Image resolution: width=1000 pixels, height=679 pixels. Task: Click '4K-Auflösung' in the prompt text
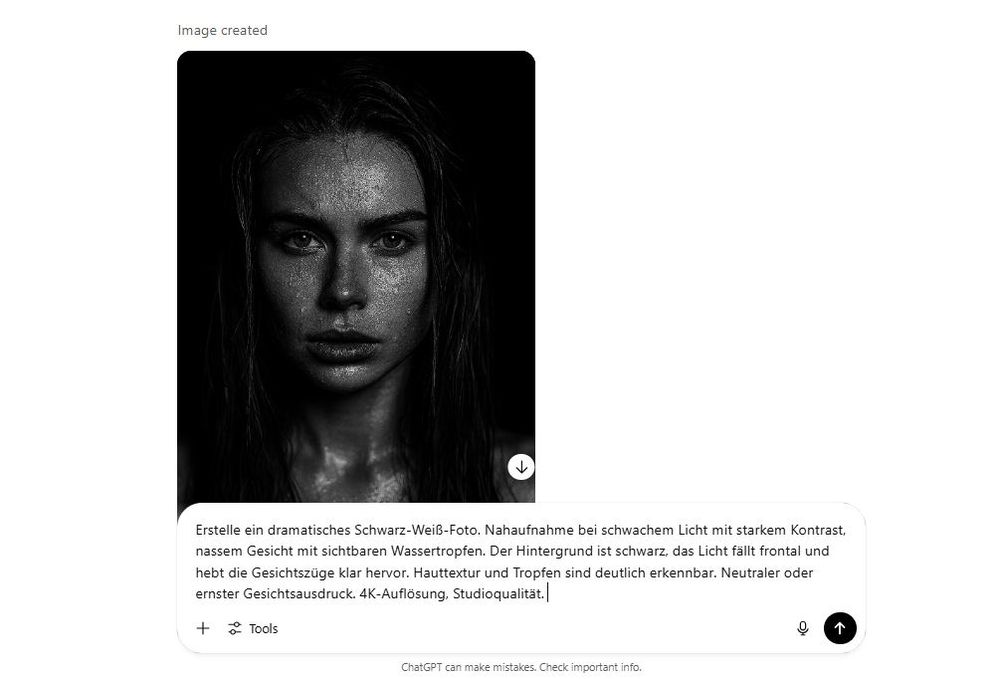404,594
